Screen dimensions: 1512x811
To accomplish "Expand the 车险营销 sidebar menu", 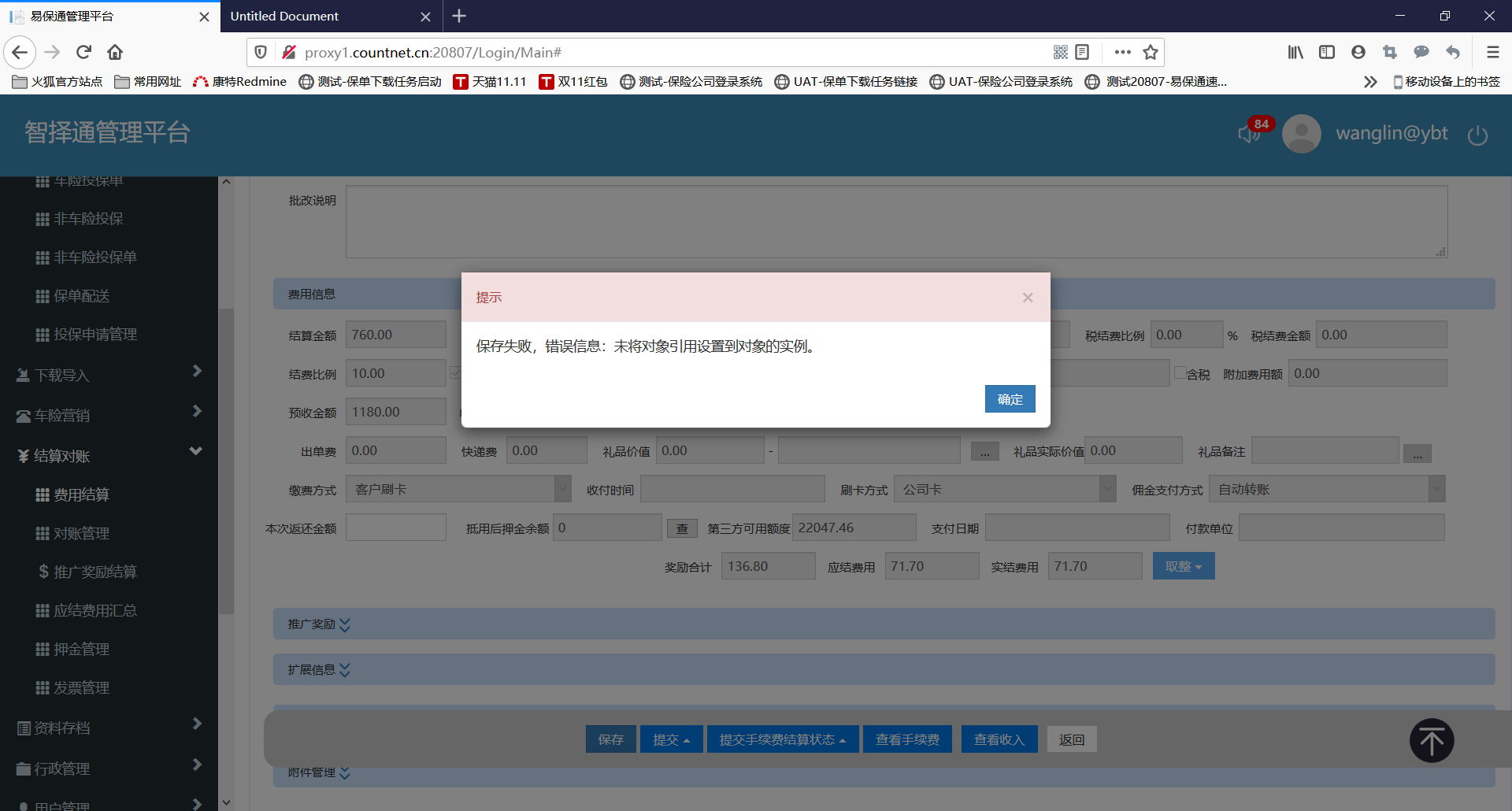I will [109, 415].
